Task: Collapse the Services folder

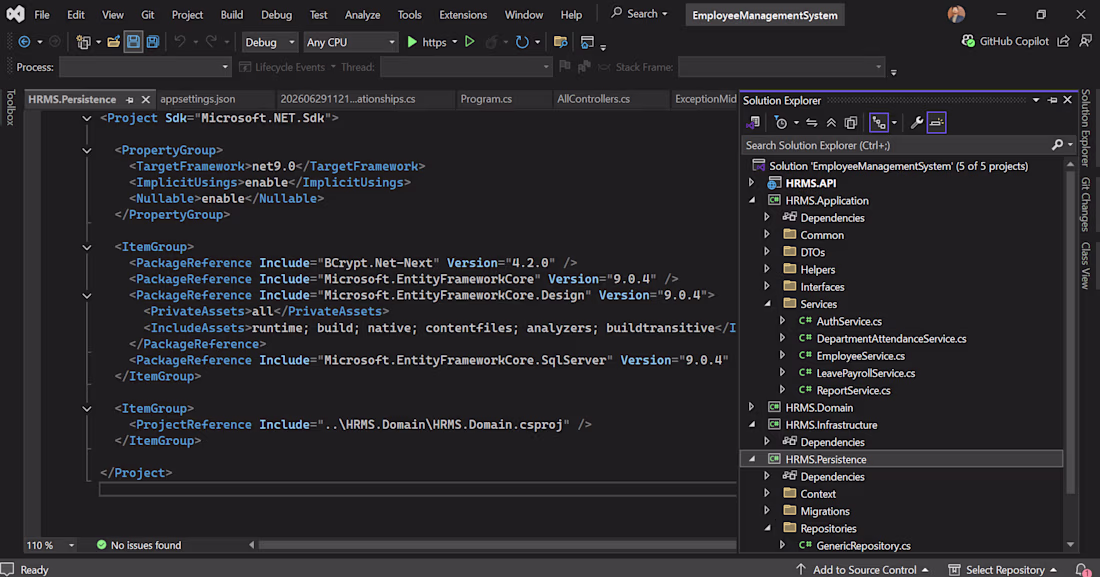Action: [767, 304]
